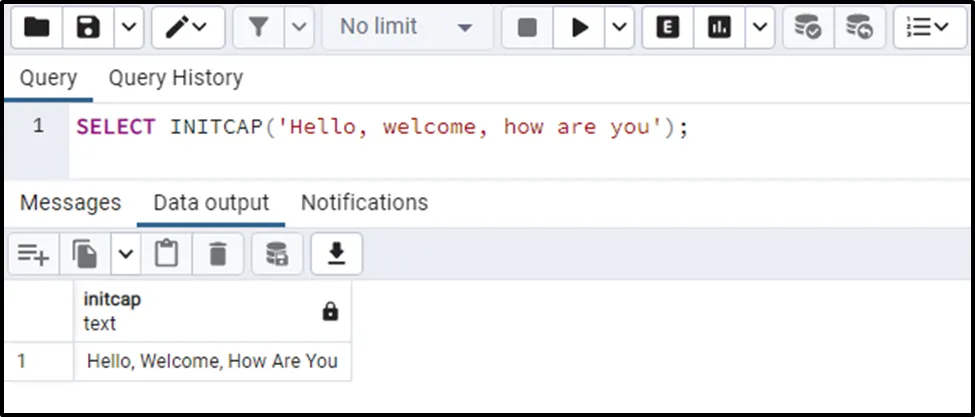The width and height of the screenshot is (975, 417).
Task: Open the No limit rows dropdown
Action: click(x=405, y=28)
